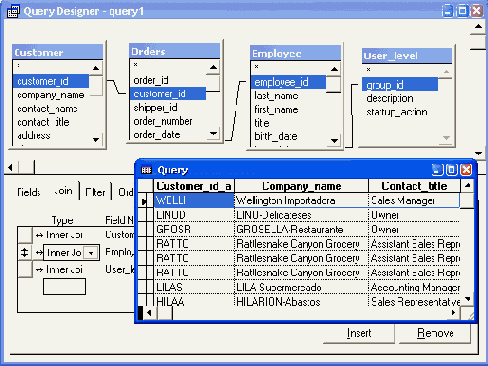This screenshot has height=366, width=488.
Task: Select the Accounting Manager cell
Action: pyautogui.click(x=414, y=287)
